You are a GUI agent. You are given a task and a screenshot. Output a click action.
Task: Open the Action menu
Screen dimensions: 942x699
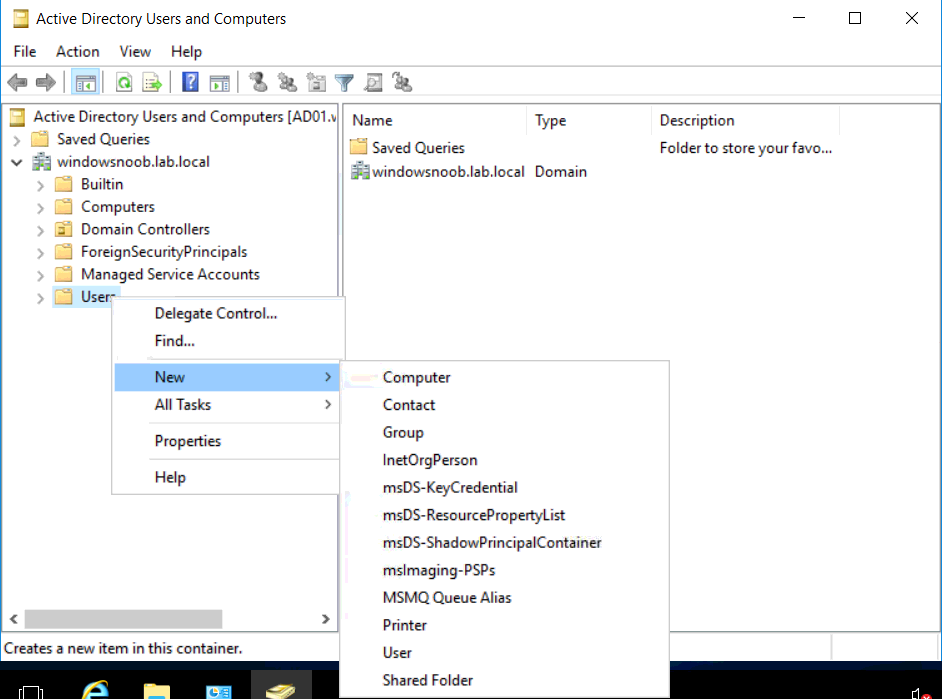click(77, 52)
